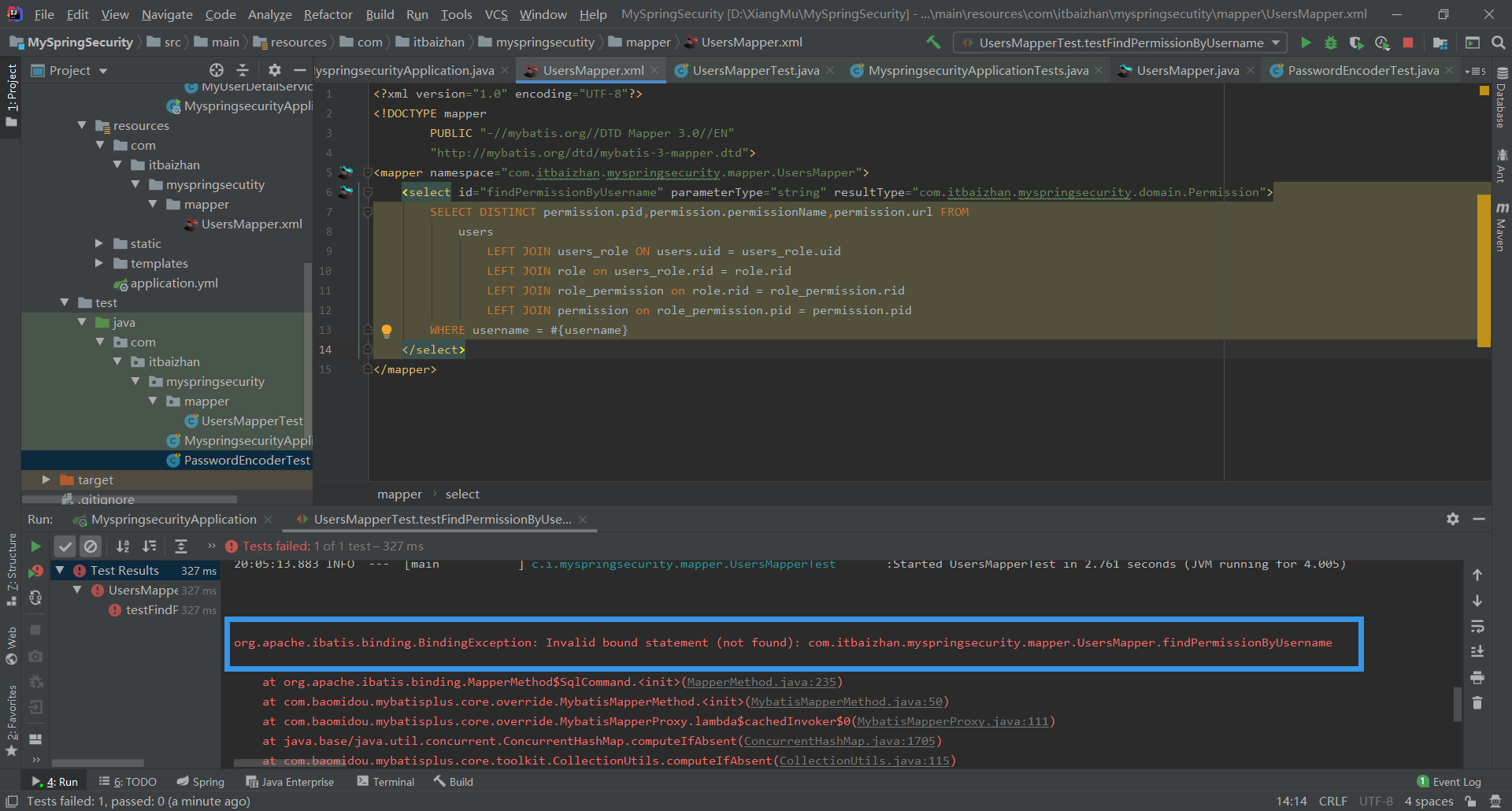
Task: Expand the target folder
Action: pos(46,480)
